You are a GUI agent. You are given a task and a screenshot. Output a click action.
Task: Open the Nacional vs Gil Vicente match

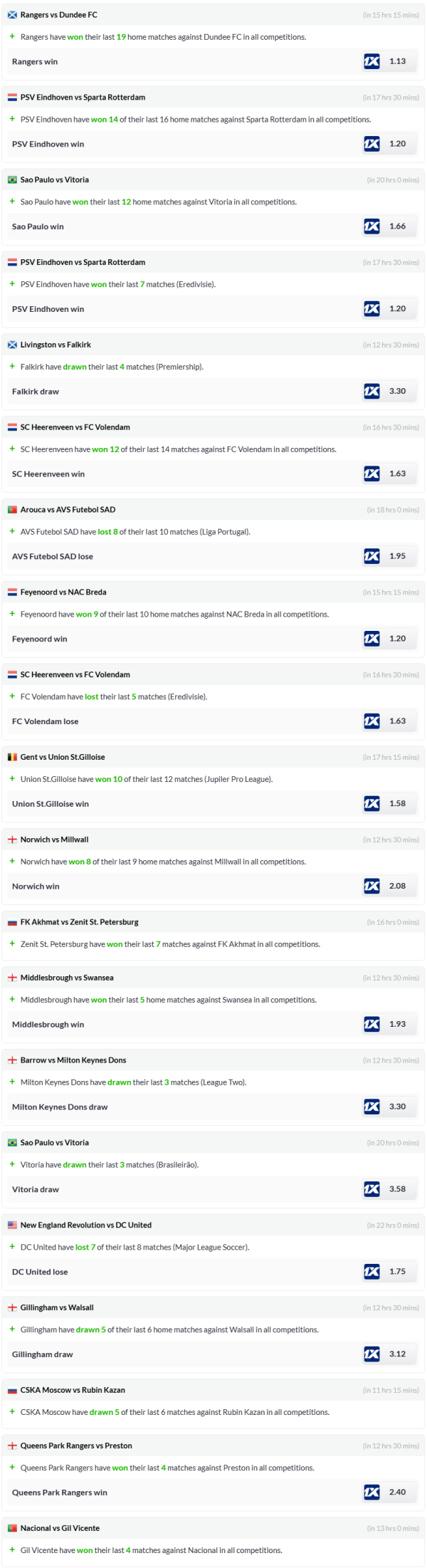point(60,1528)
